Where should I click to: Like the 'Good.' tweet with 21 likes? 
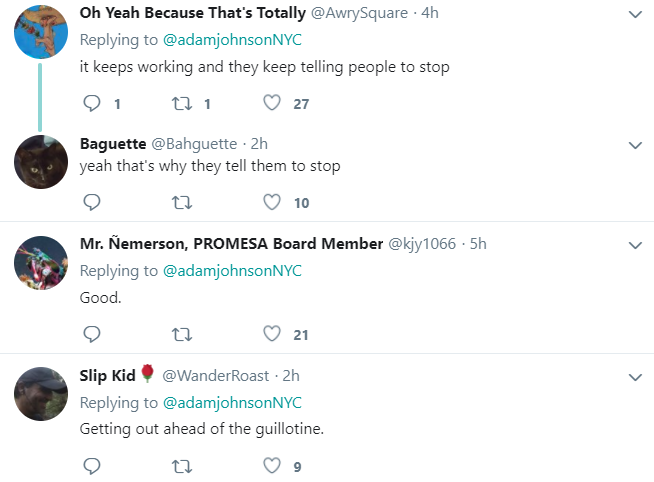click(x=272, y=334)
